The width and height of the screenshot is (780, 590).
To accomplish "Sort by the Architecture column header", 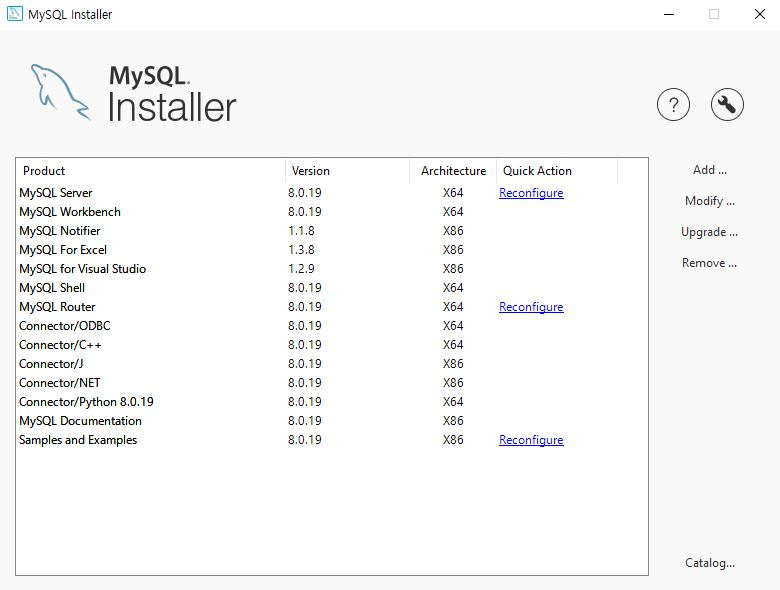I will [x=453, y=171].
